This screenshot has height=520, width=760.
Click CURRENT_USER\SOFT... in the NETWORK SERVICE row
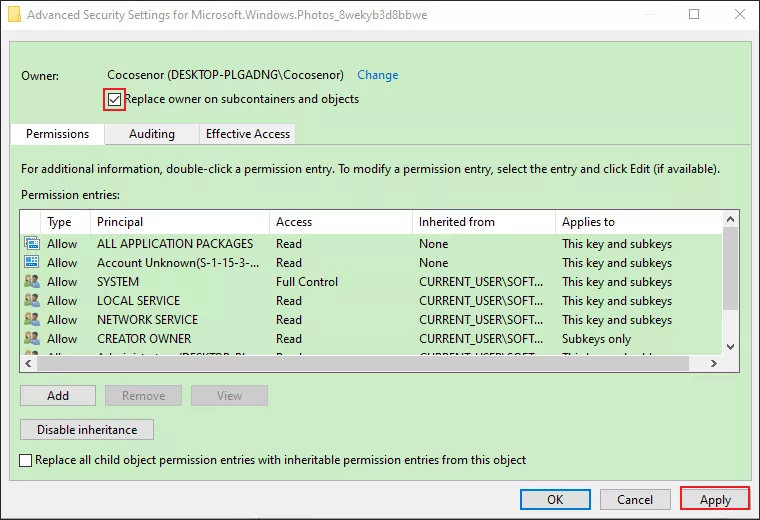point(481,319)
